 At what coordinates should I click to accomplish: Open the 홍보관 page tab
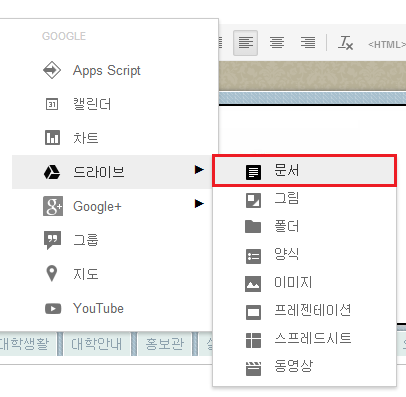[x=165, y=344]
